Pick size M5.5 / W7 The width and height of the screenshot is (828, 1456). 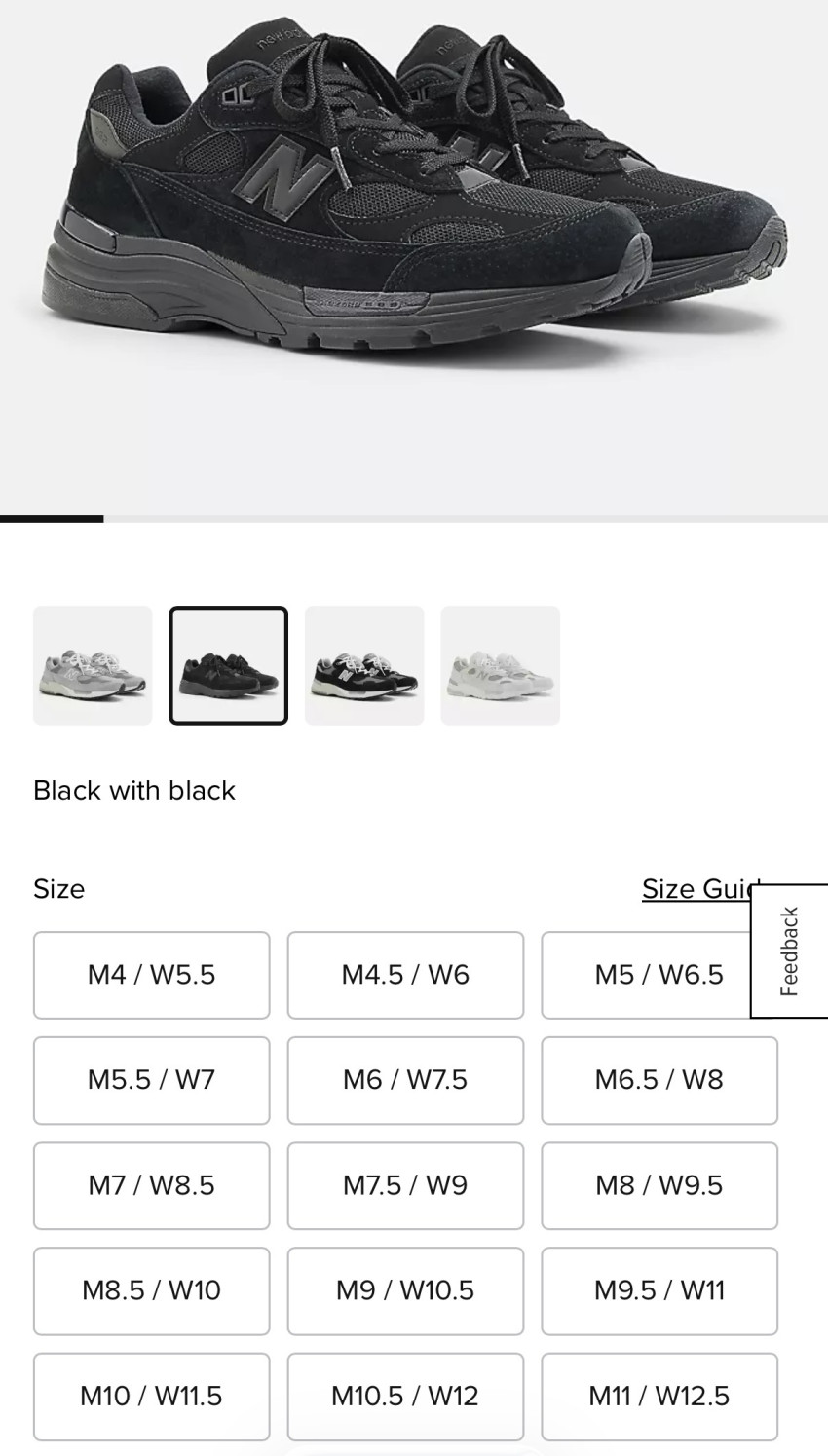pos(152,1080)
